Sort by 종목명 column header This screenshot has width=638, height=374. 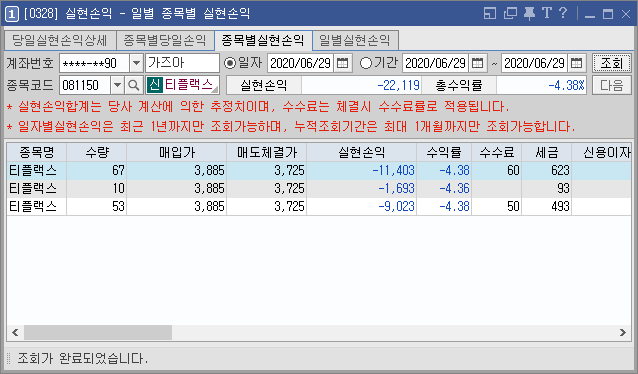click(37, 152)
